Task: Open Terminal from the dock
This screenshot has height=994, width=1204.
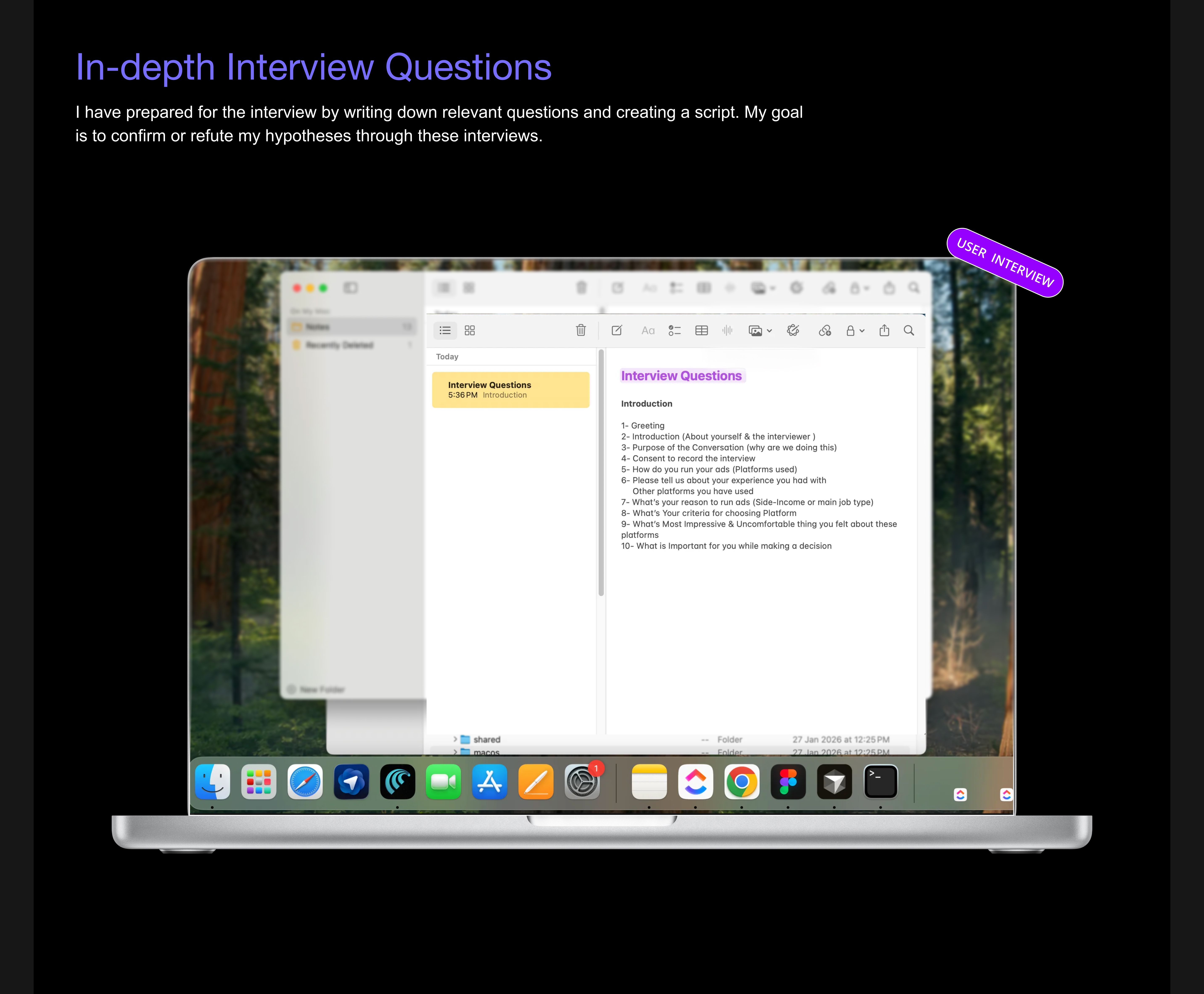Action: [x=880, y=782]
